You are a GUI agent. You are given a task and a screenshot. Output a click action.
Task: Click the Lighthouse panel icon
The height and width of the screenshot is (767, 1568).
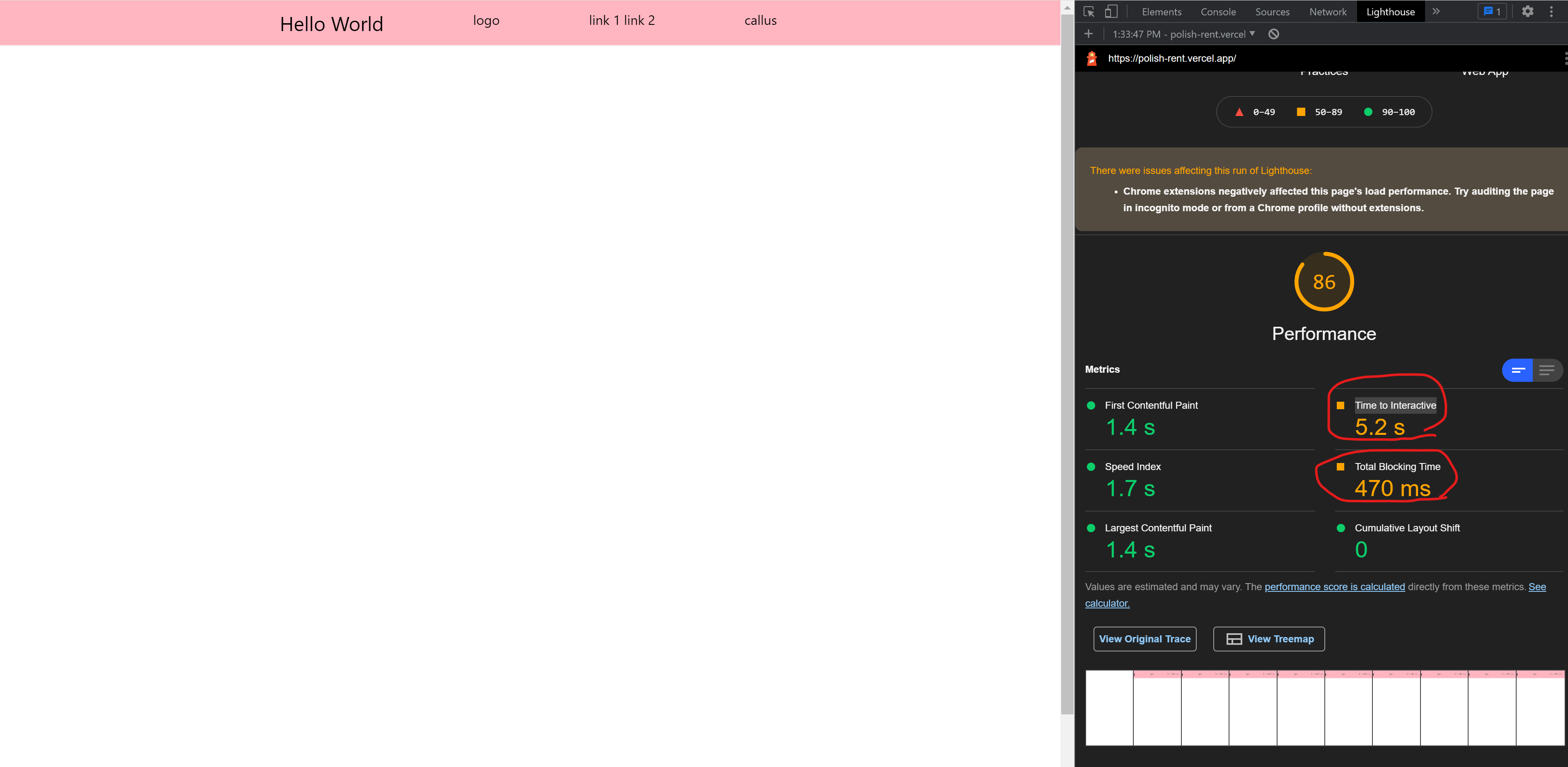(x=1391, y=11)
